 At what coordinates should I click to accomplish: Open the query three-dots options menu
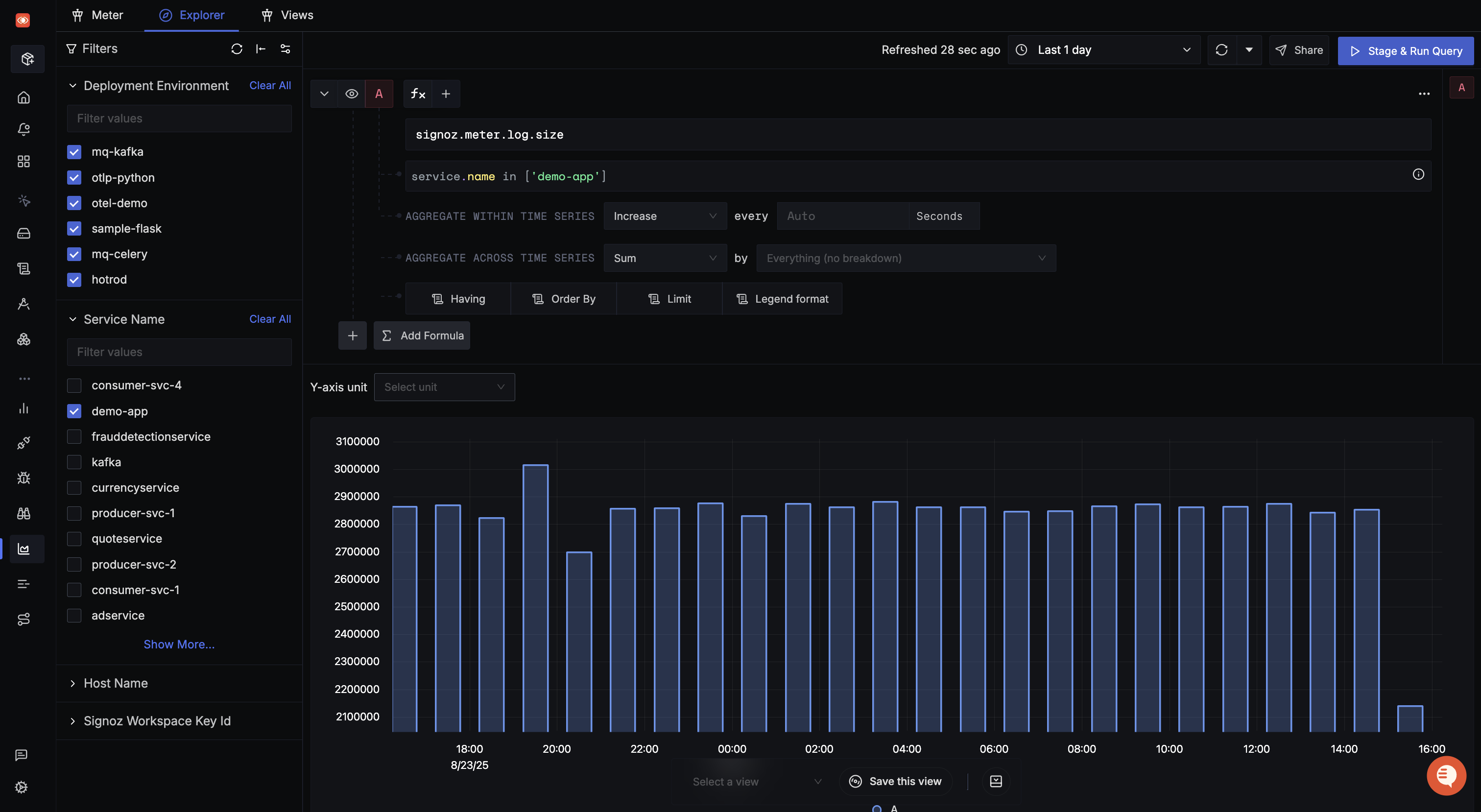tap(1424, 94)
